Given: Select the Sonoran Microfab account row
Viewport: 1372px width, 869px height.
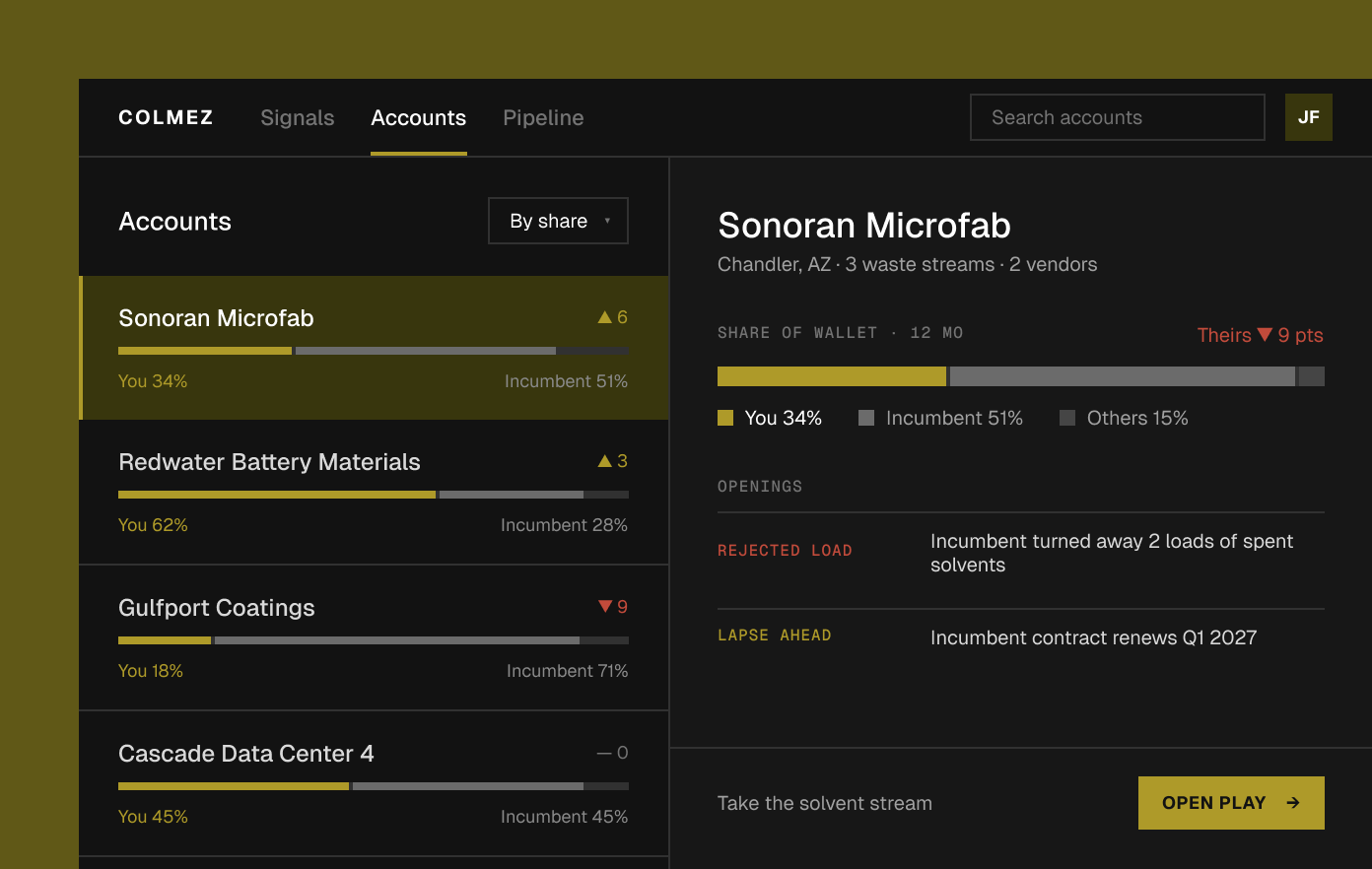Looking at the screenshot, I should (375, 348).
